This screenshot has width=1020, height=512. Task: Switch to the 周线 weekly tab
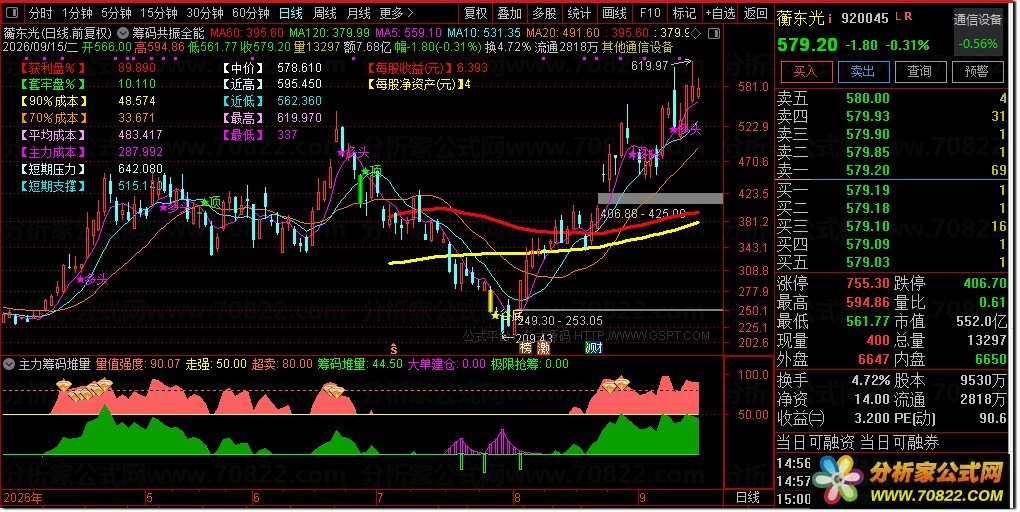(x=325, y=13)
